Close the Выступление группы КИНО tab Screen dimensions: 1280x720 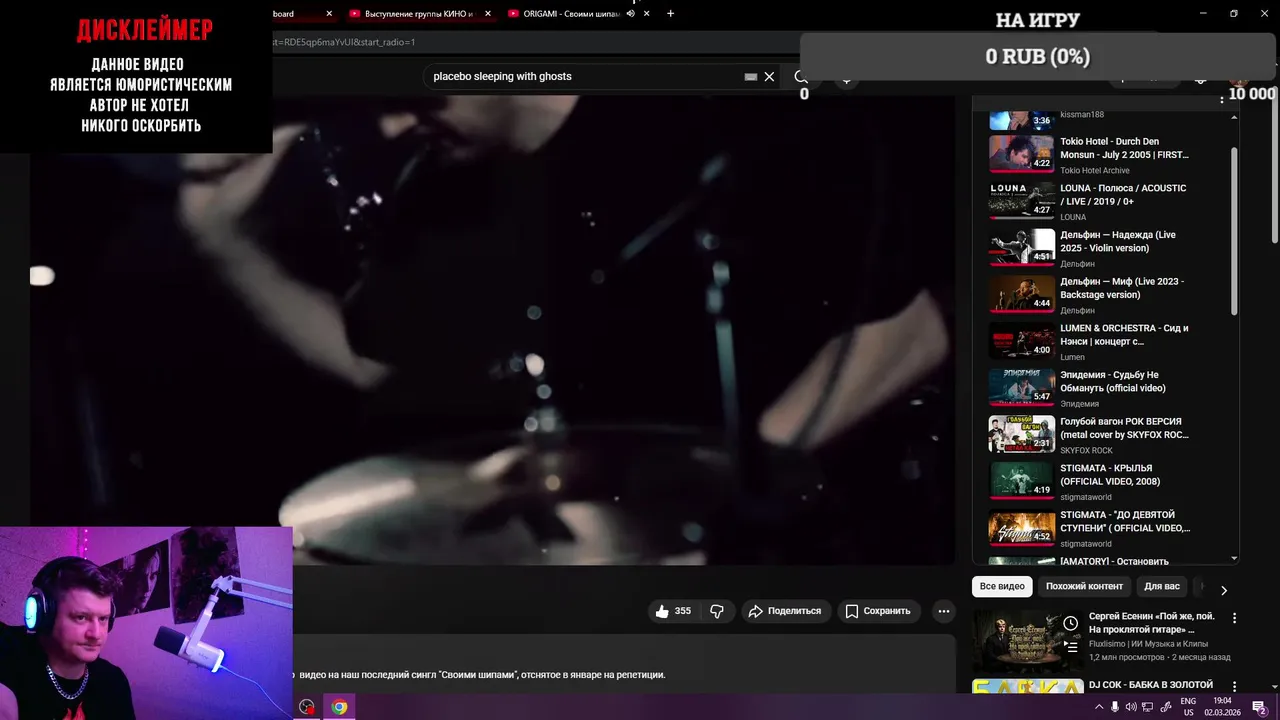tap(487, 14)
